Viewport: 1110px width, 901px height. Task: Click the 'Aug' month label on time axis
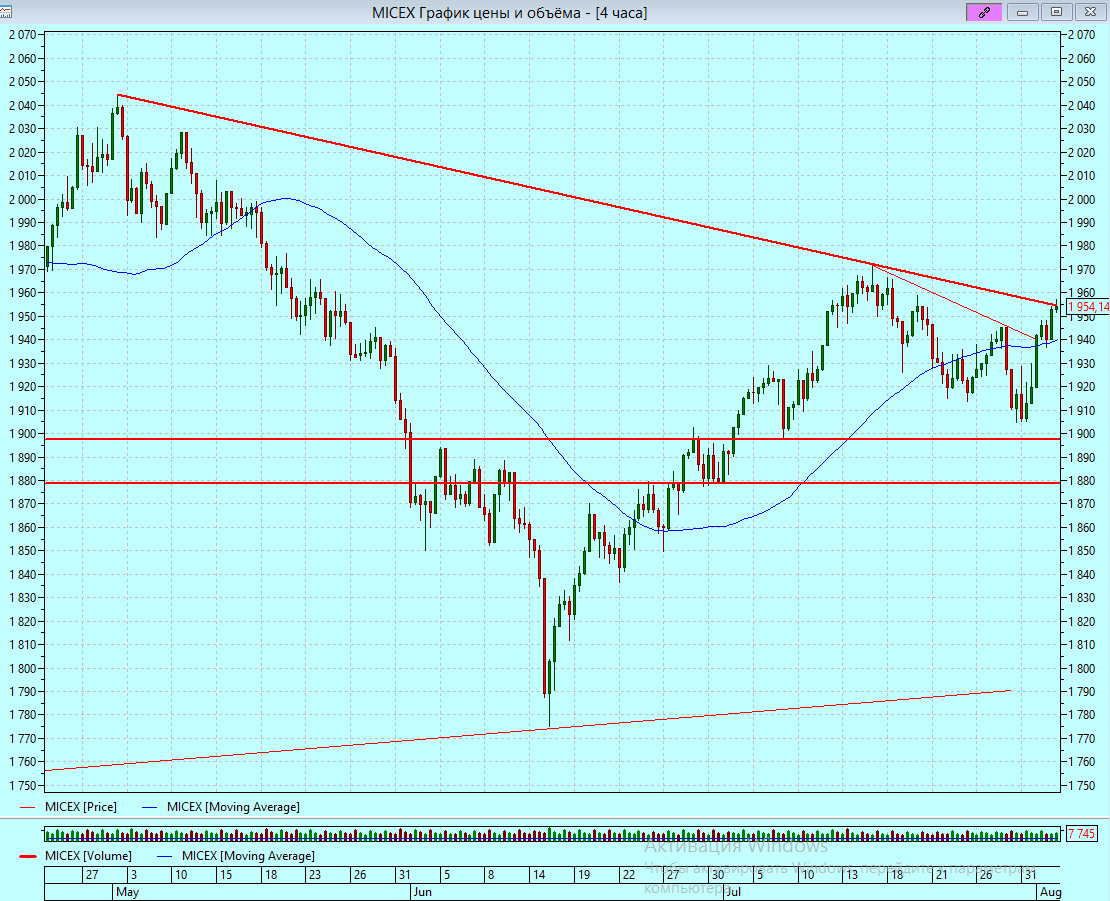point(1051,892)
